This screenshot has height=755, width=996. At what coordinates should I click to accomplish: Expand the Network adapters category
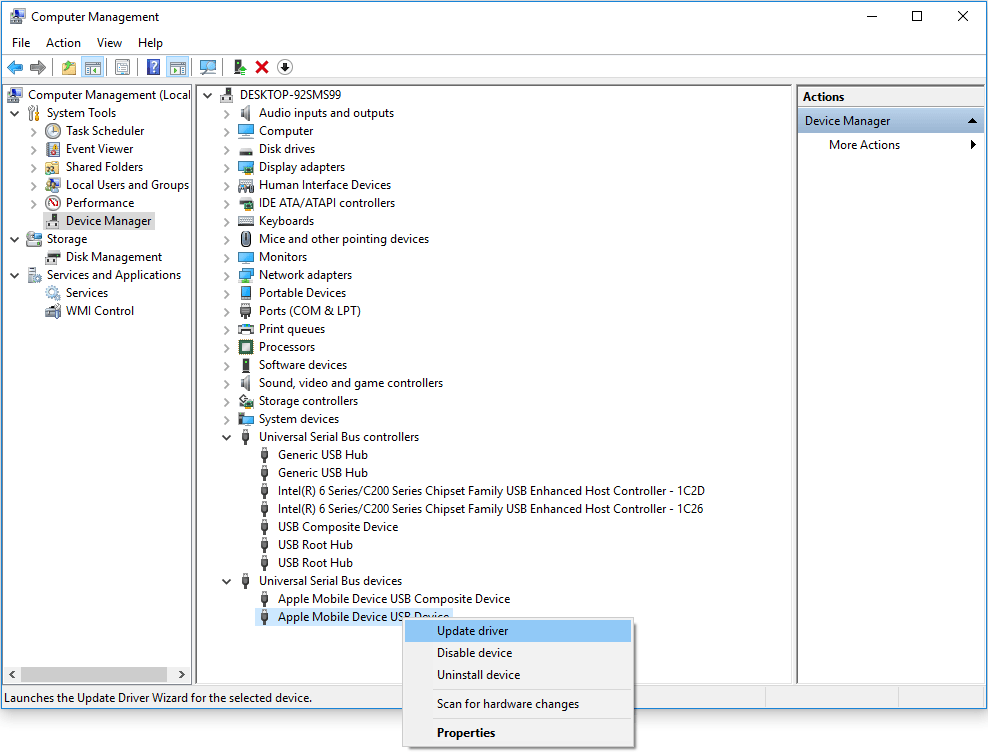coord(226,274)
